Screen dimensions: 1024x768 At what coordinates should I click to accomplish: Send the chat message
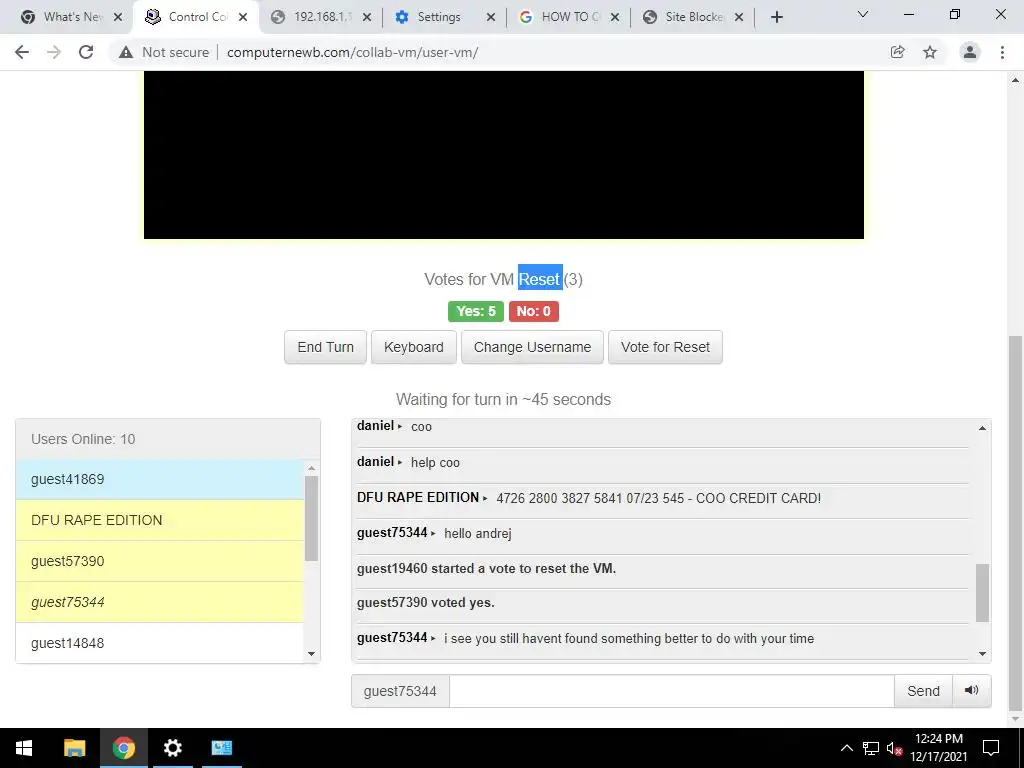tap(923, 691)
